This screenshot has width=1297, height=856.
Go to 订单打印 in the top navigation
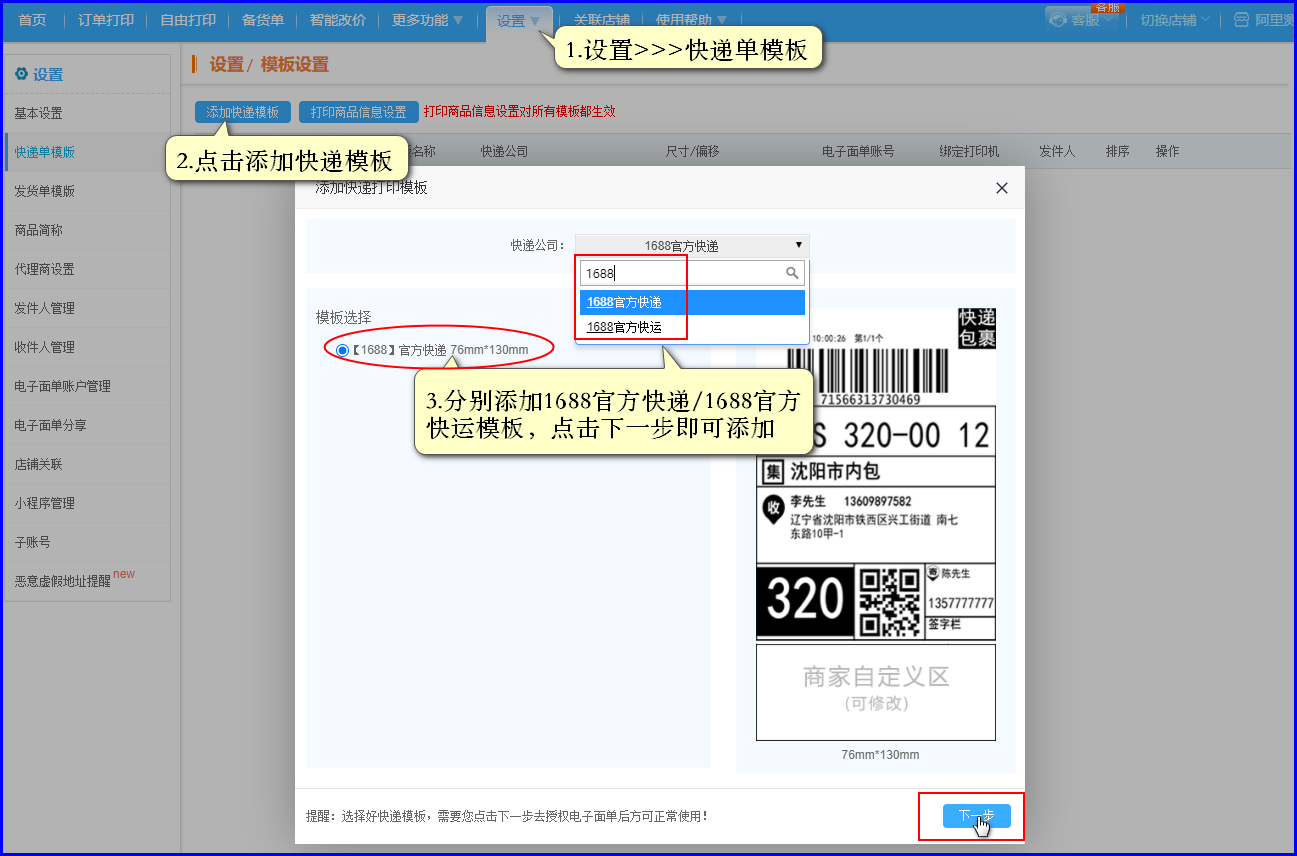pos(106,20)
